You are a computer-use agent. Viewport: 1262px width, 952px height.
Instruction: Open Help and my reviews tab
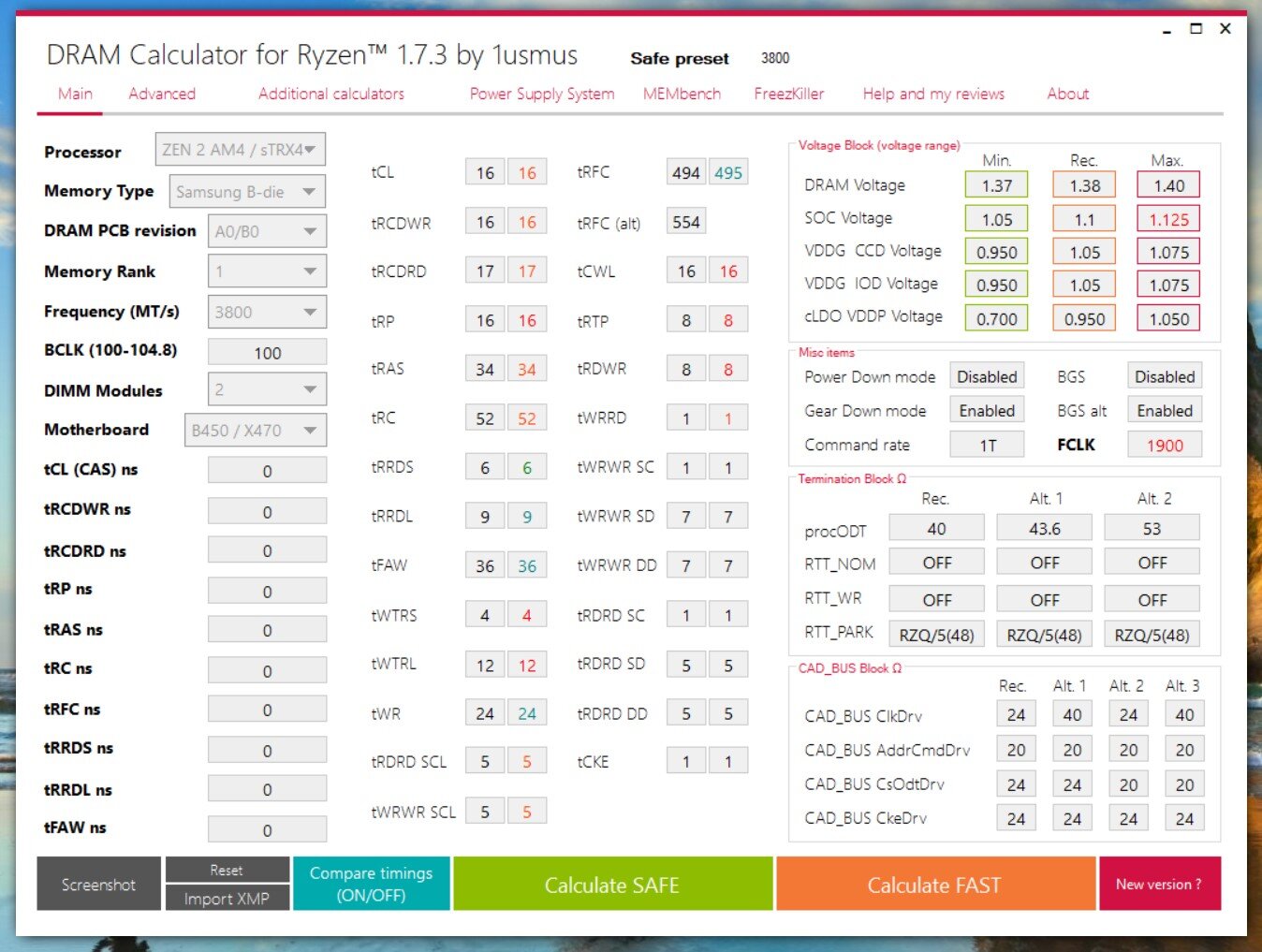pyautogui.click(x=933, y=94)
